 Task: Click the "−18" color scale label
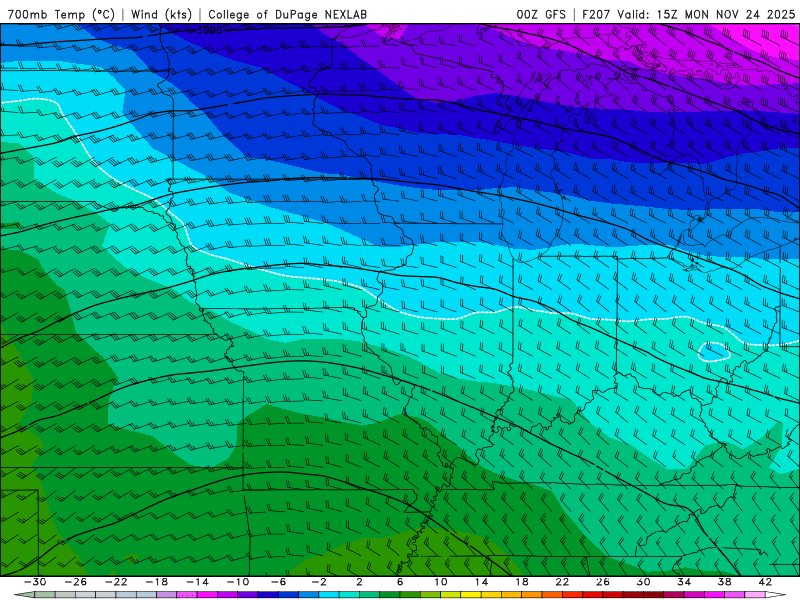pyautogui.click(x=157, y=582)
